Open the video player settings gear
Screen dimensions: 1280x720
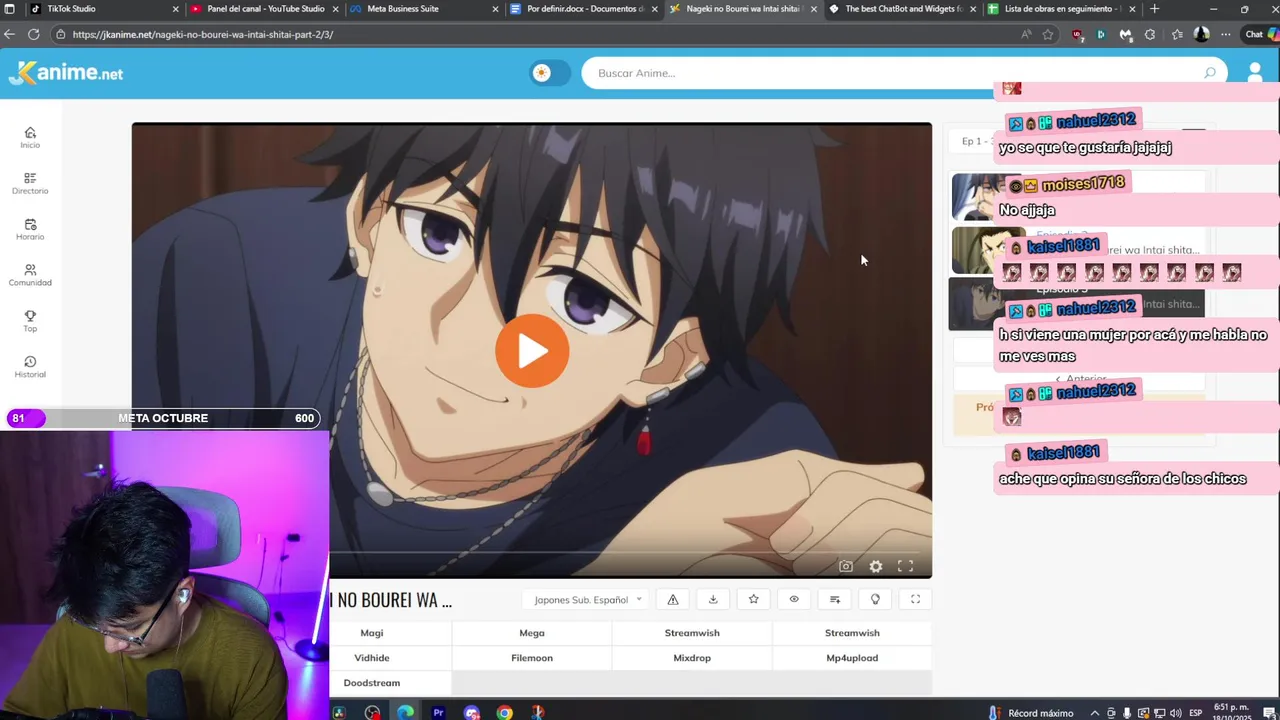coord(876,566)
